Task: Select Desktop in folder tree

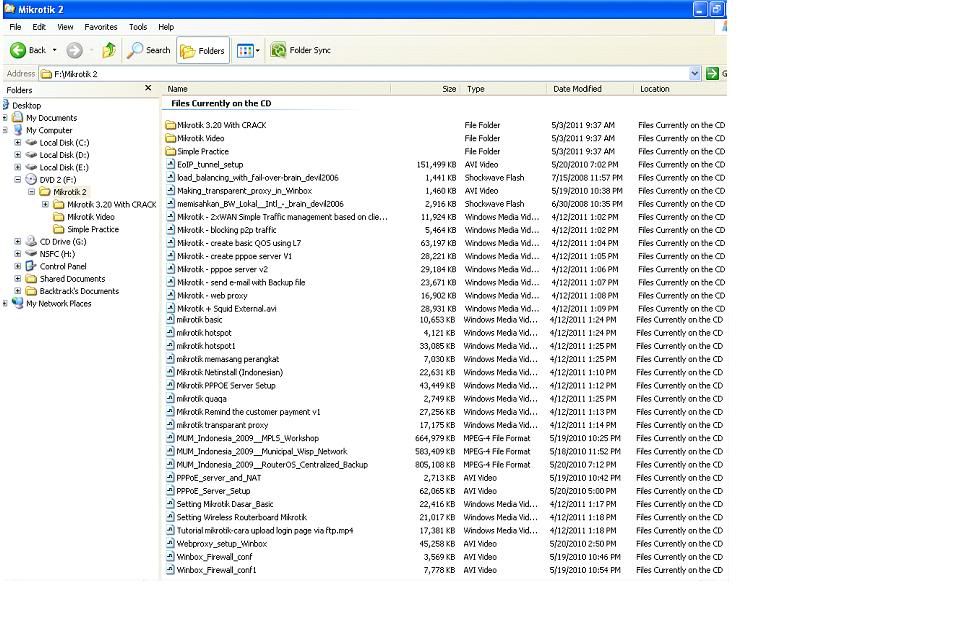Action: 26,105
